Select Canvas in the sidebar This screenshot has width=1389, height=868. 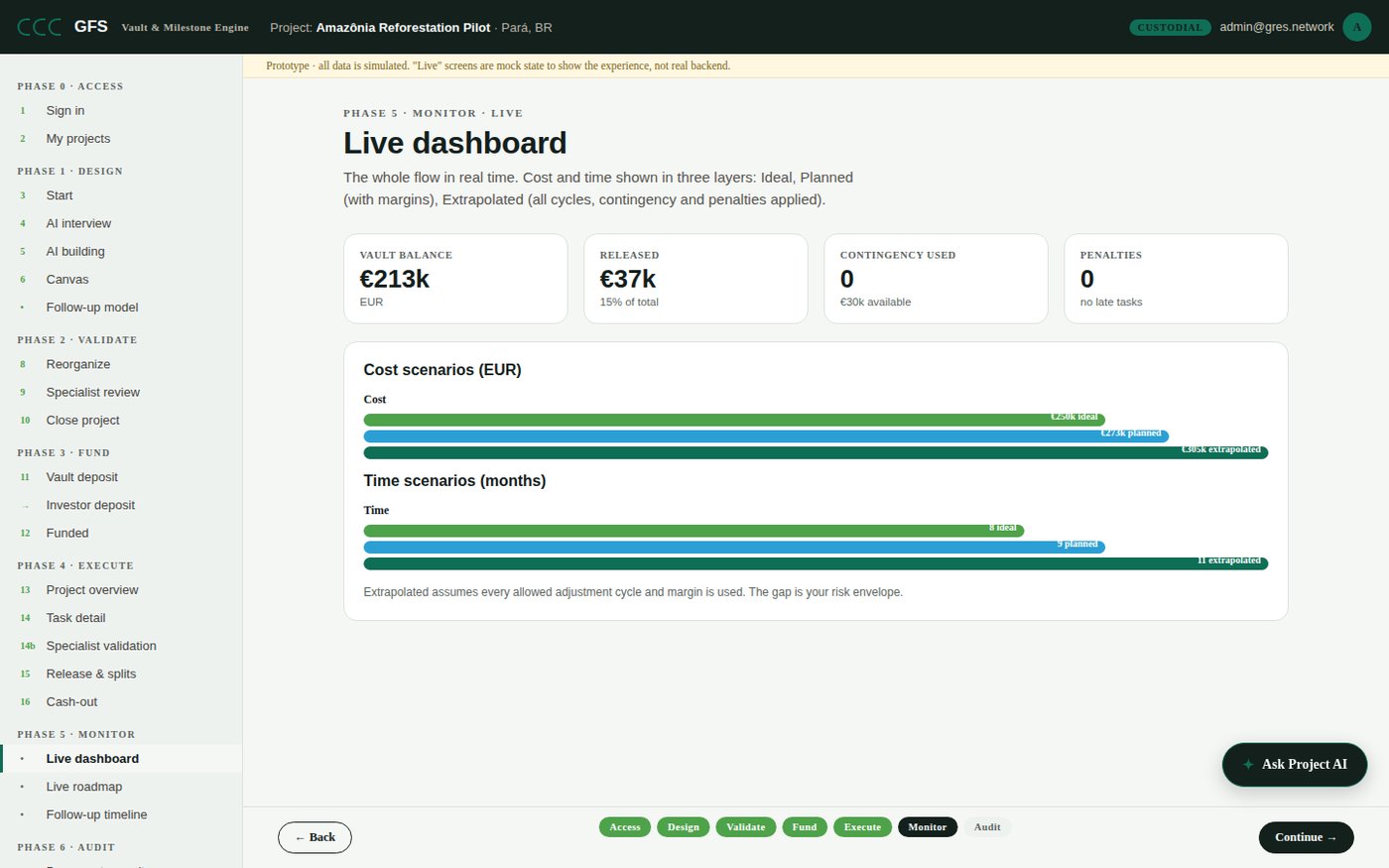[x=121, y=279]
